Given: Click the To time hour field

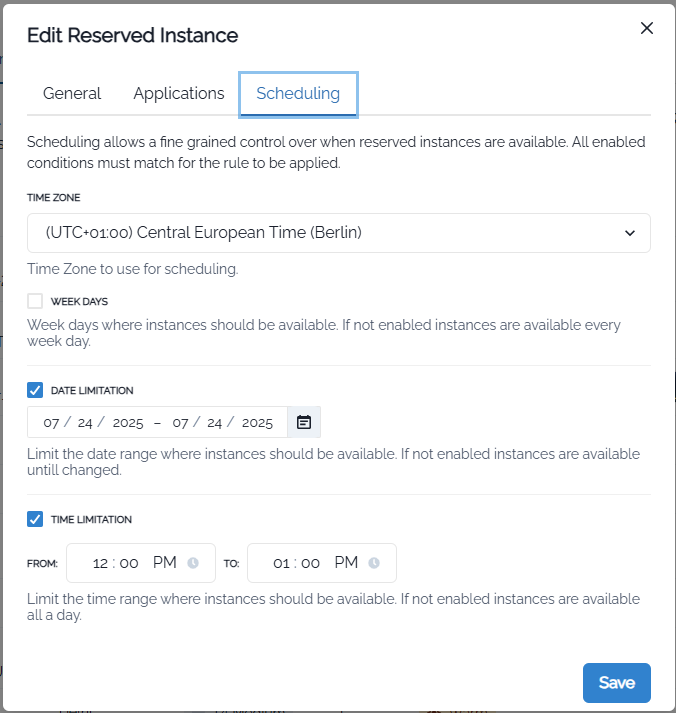Looking at the screenshot, I should coord(281,563).
